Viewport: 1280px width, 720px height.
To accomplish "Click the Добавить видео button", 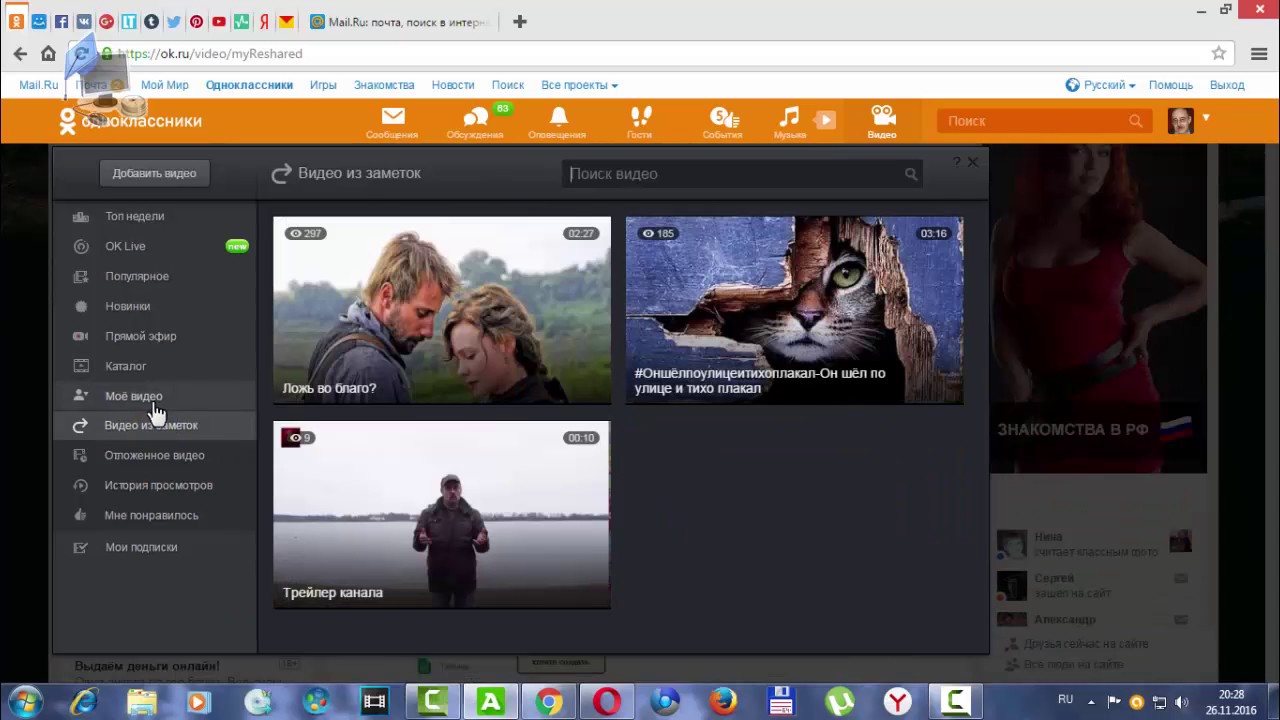I will click(154, 173).
